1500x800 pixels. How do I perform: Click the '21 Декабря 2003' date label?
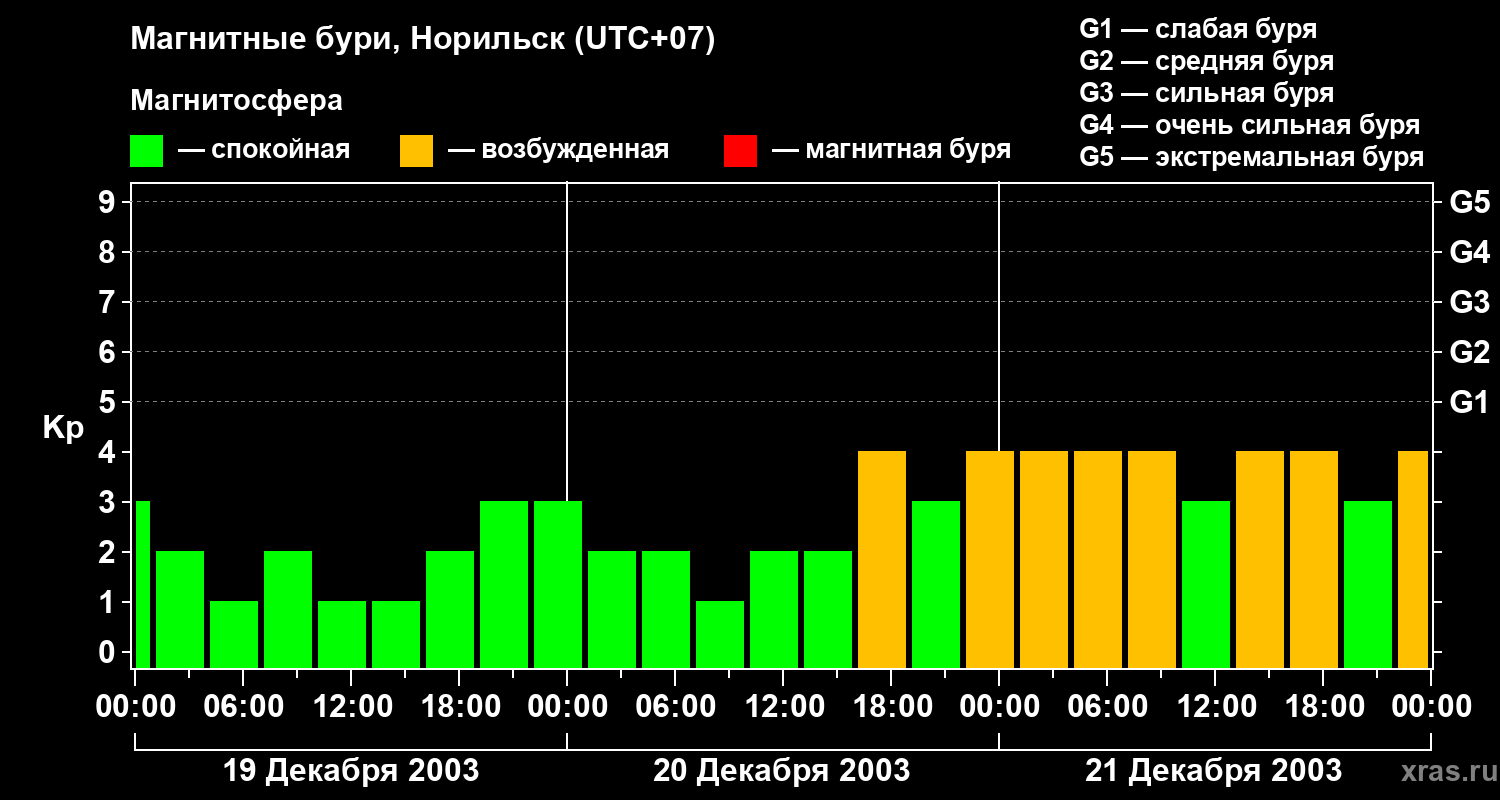pyautogui.click(x=1214, y=771)
